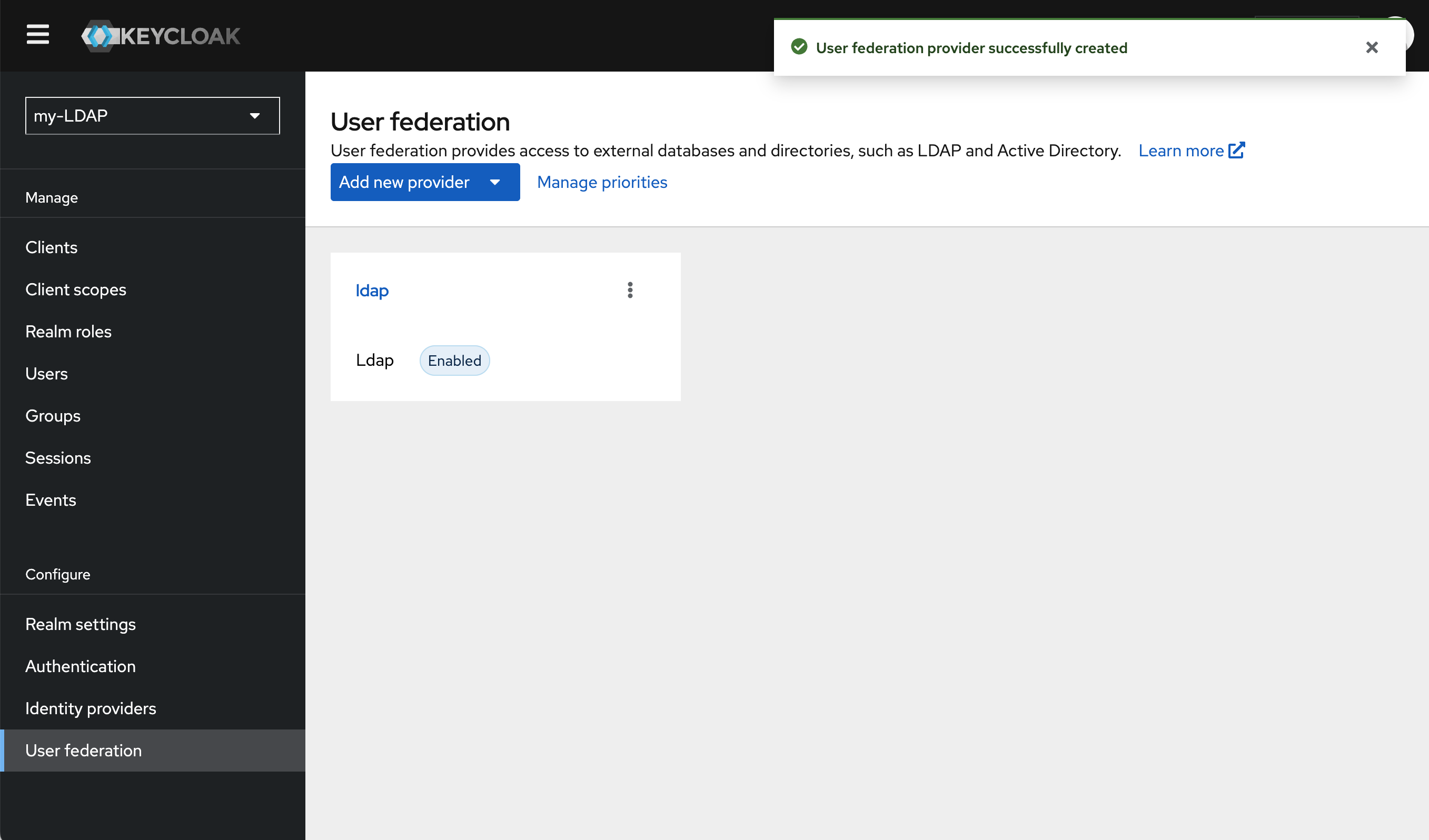Click the green success checkmark icon
Screen dimensions: 1429x840
click(x=799, y=47)
